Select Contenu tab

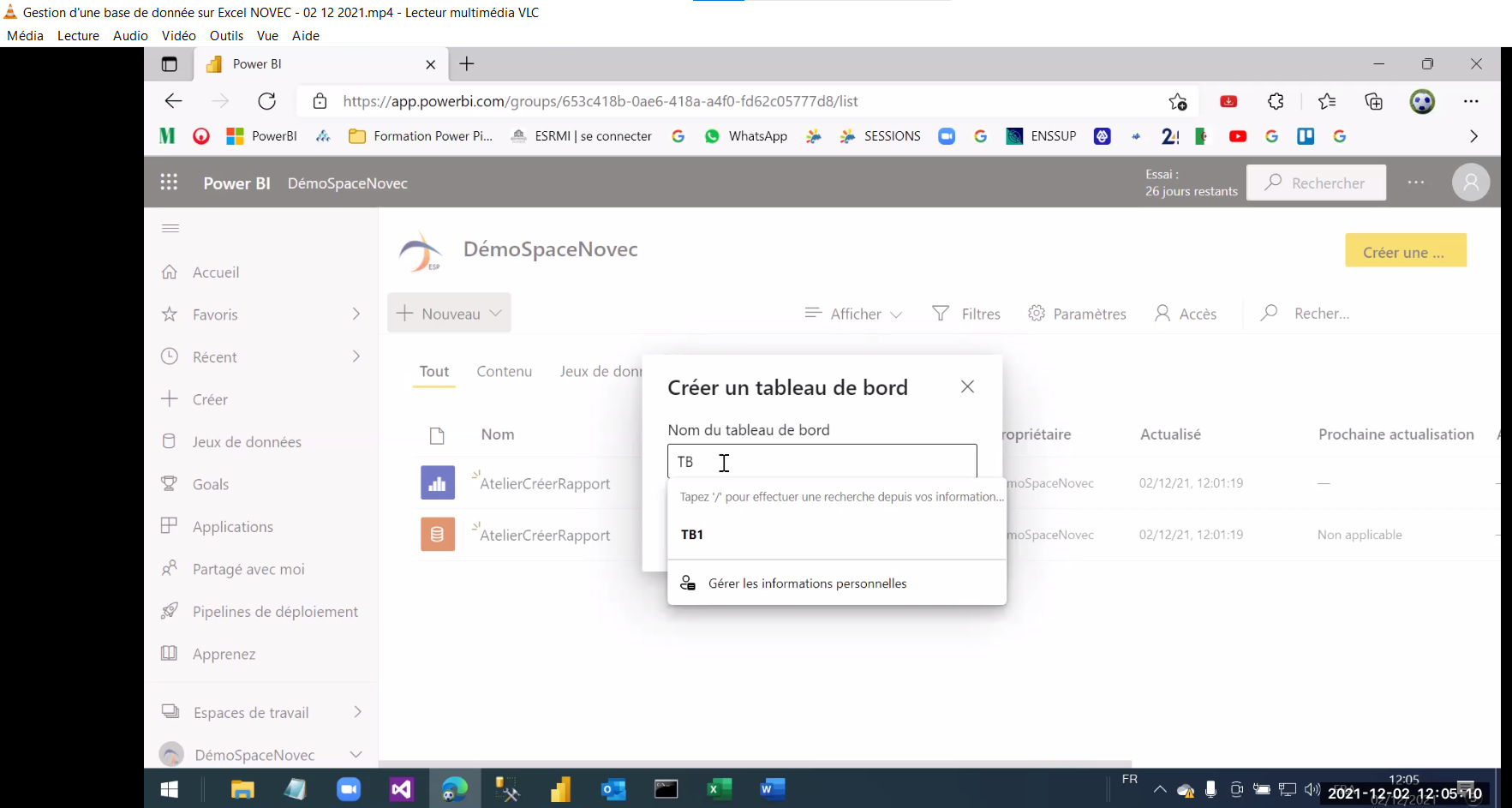pos(505,372)
